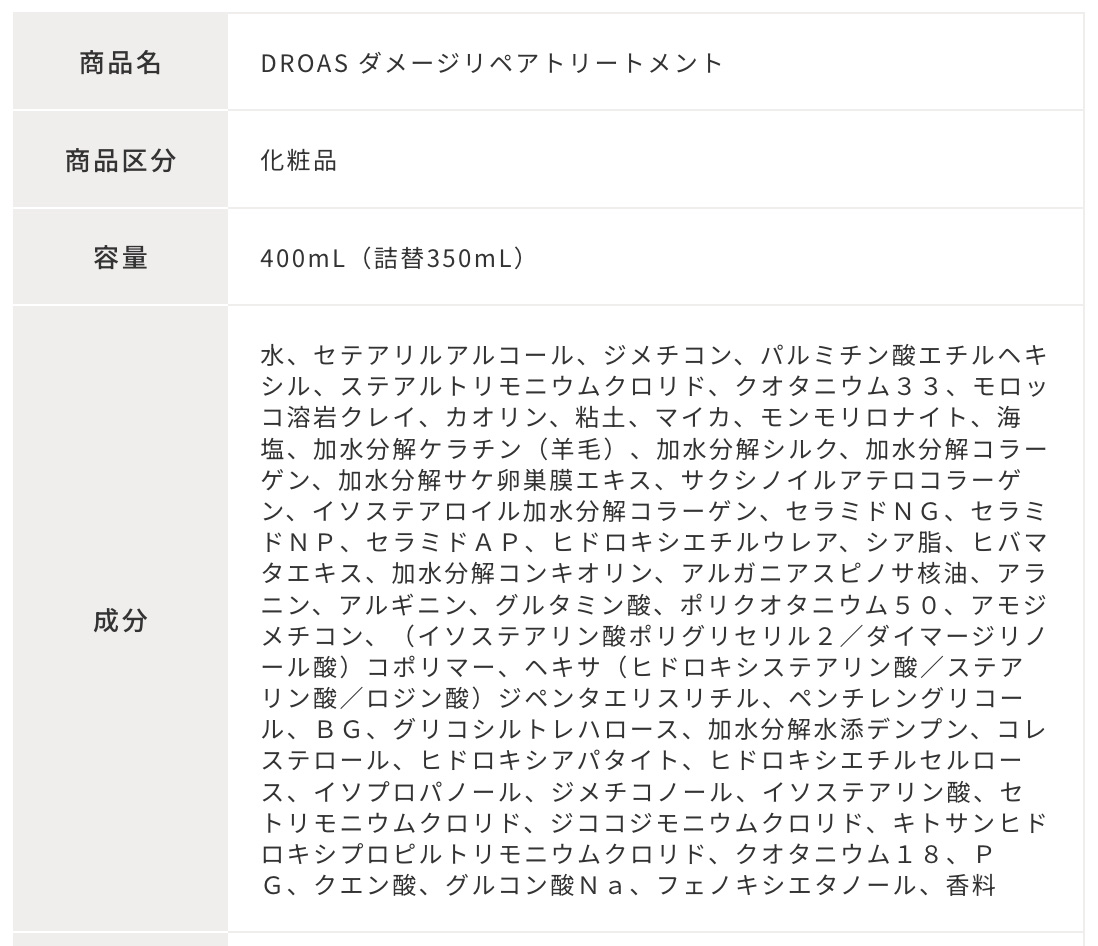
Task: Click the word カオリン in ingredients
Action: point(483,417)
